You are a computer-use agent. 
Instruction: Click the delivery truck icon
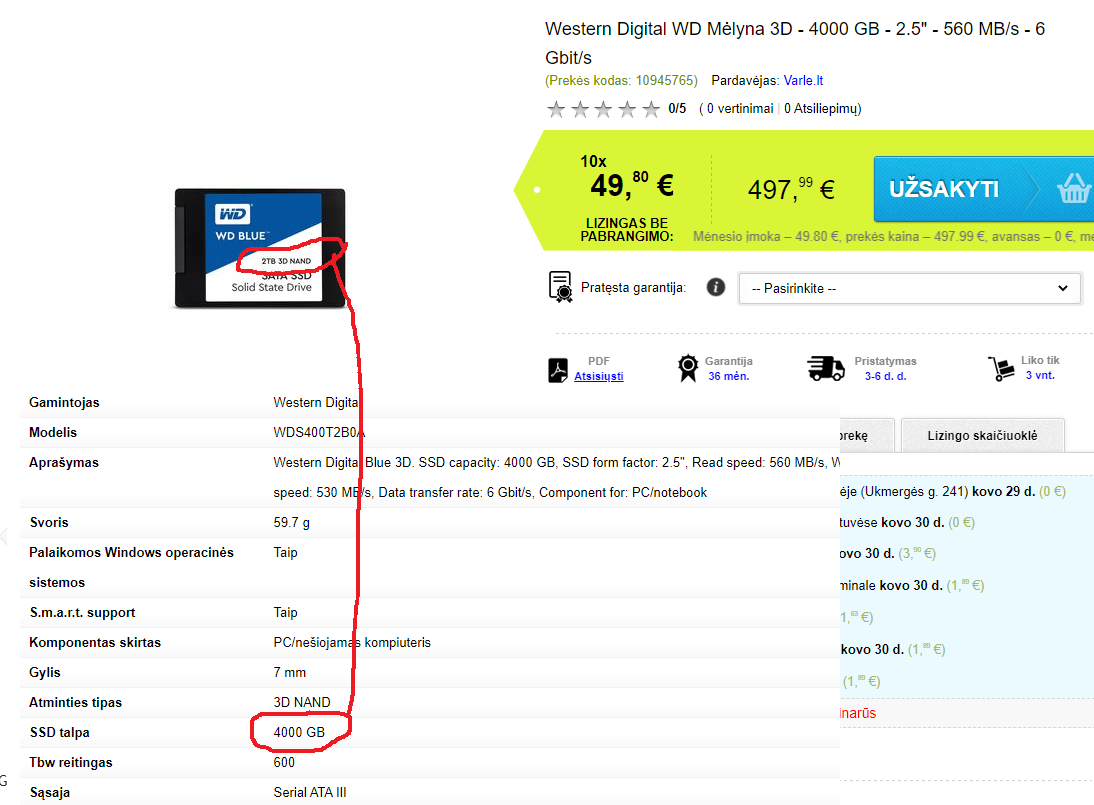pyautogui.click(x=826, y=368)
